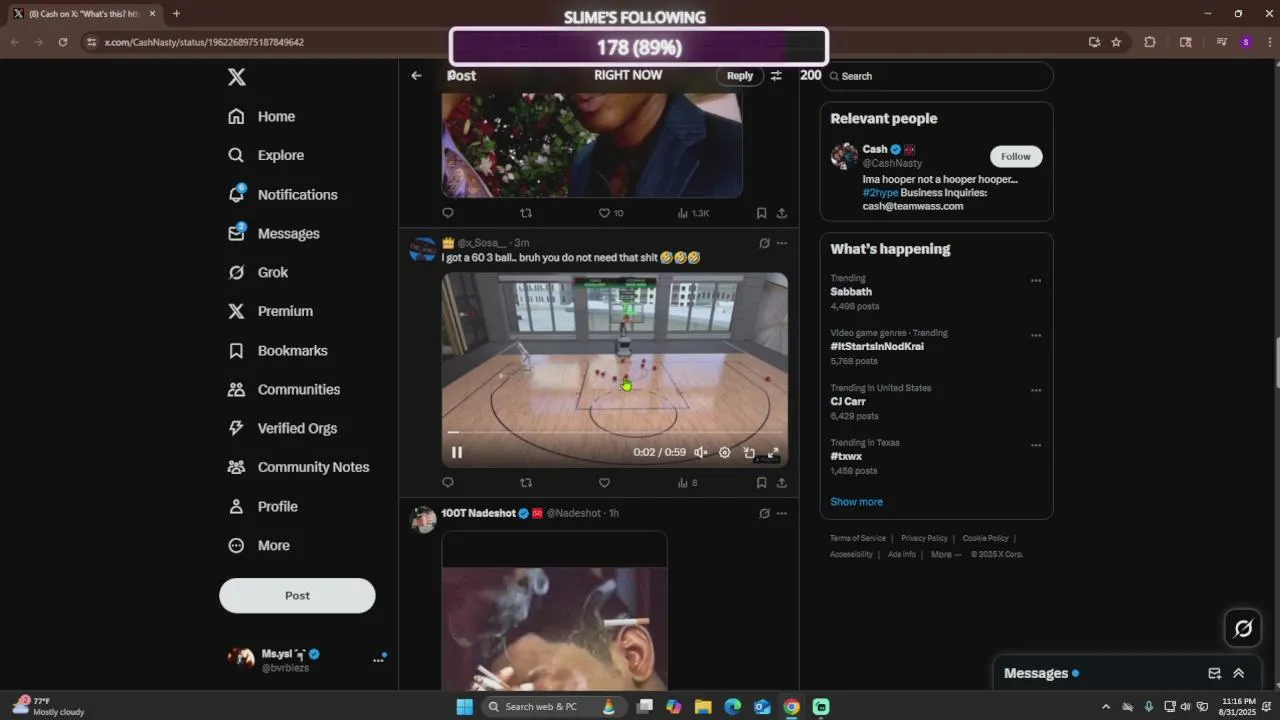Unmute the video with speaker icon

701,452
